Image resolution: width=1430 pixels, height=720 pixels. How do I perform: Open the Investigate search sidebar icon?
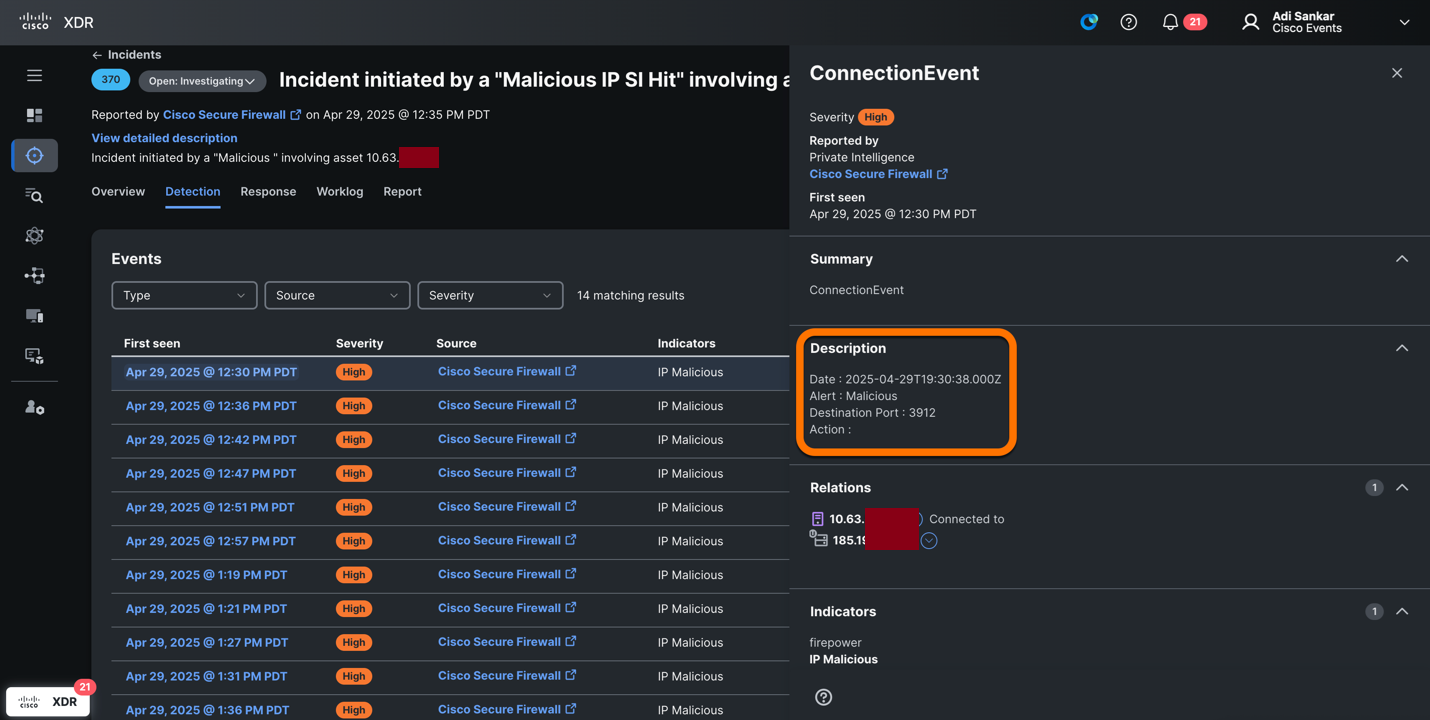tap(34, 196)
